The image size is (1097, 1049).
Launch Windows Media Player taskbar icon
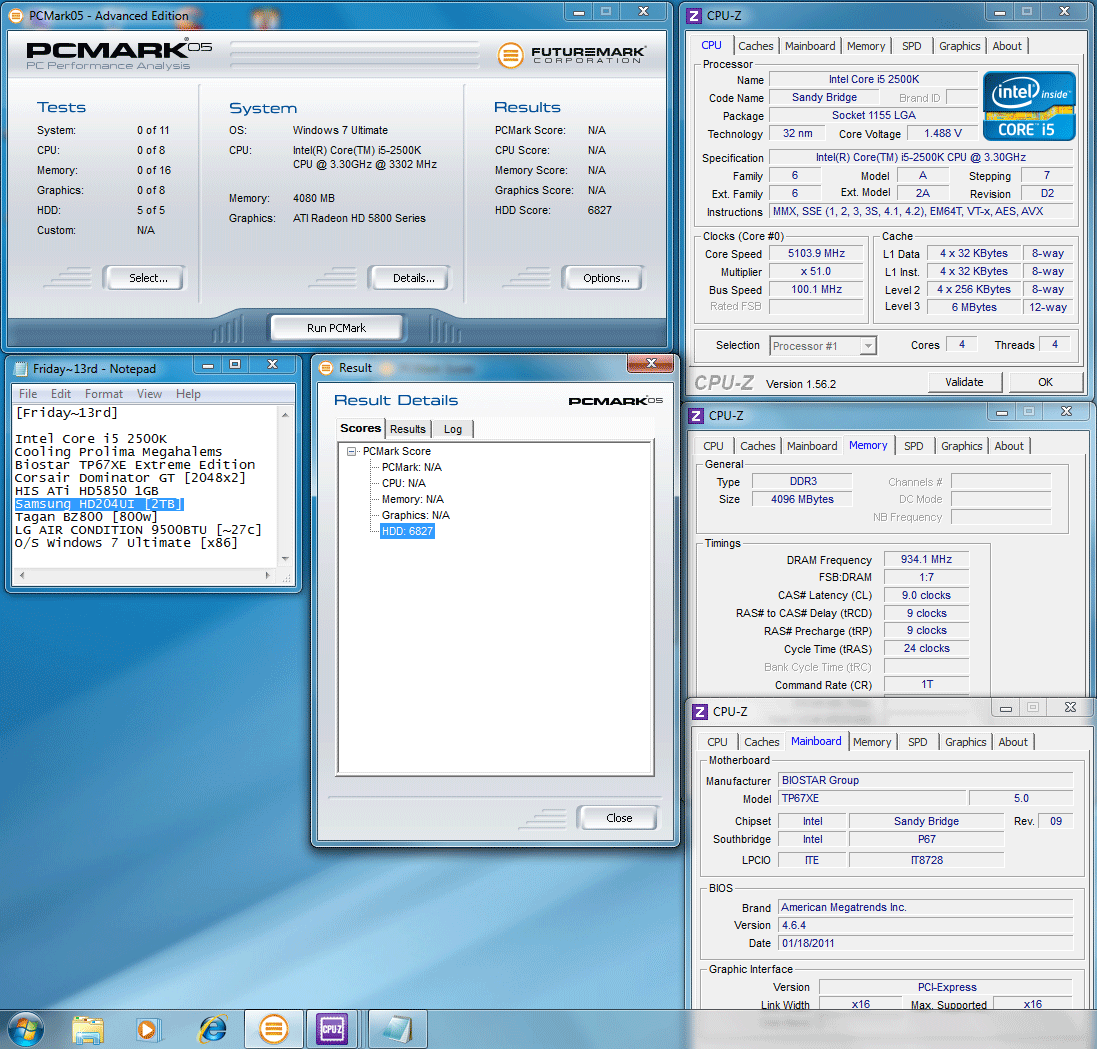click(149, 1028)
